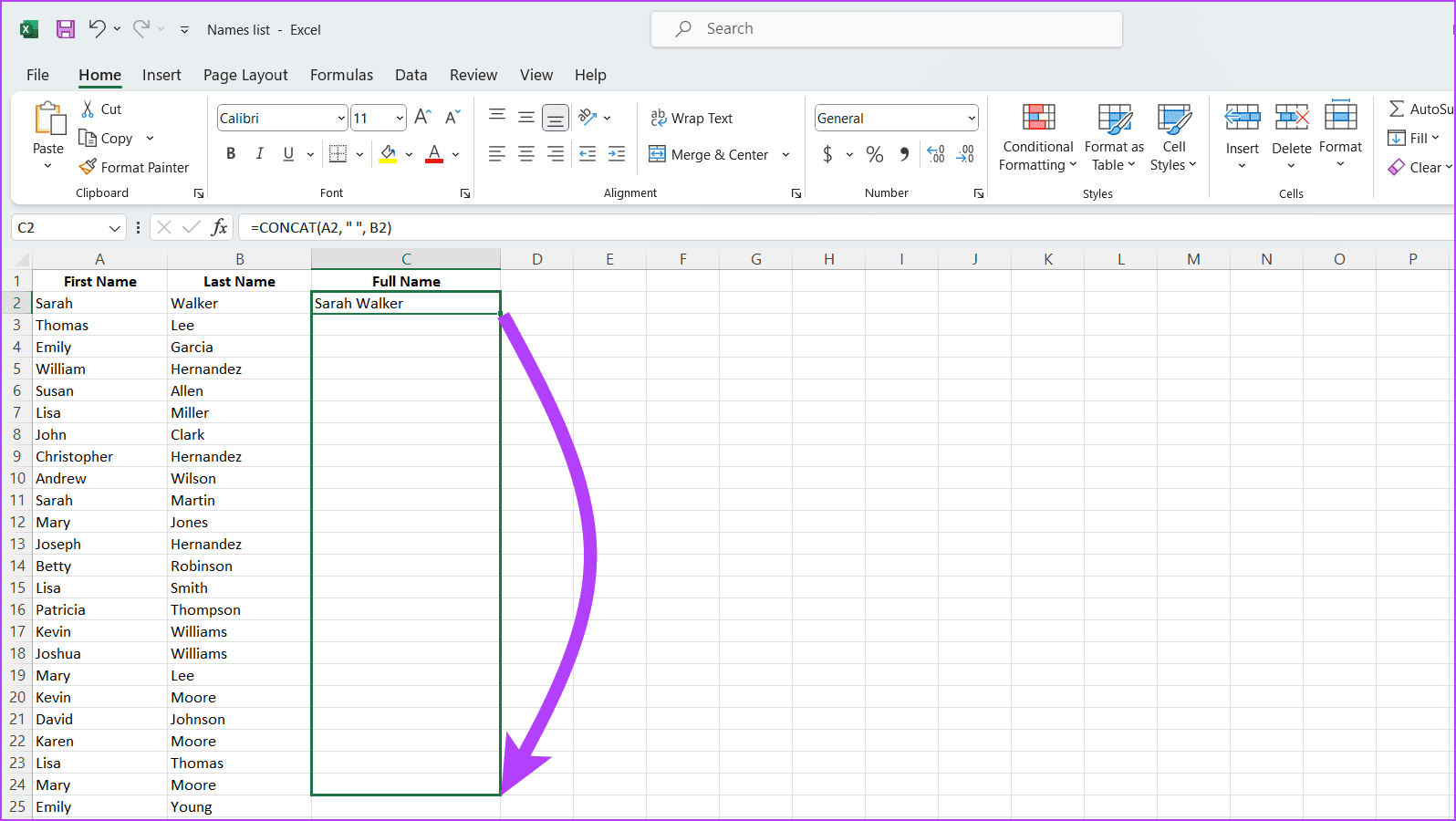The image size is (1456, 821).
Task: Apply the red Font Color
Action: pos(434,154)
